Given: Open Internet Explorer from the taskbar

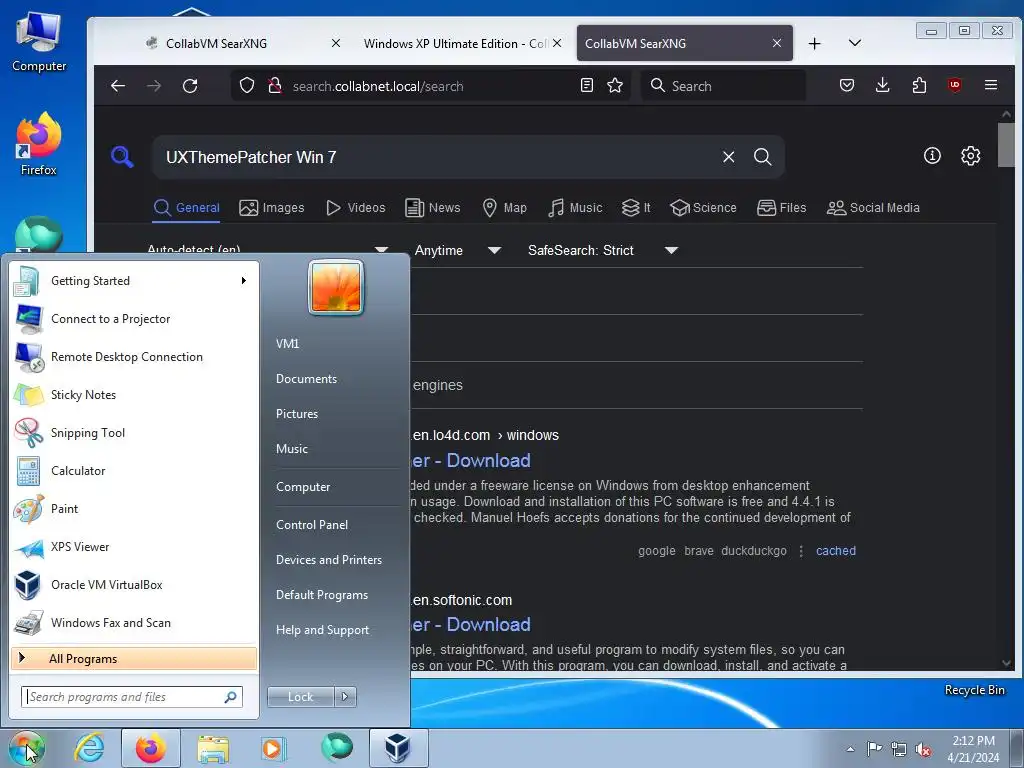Looking at the screenshot, I should point(89,748).
